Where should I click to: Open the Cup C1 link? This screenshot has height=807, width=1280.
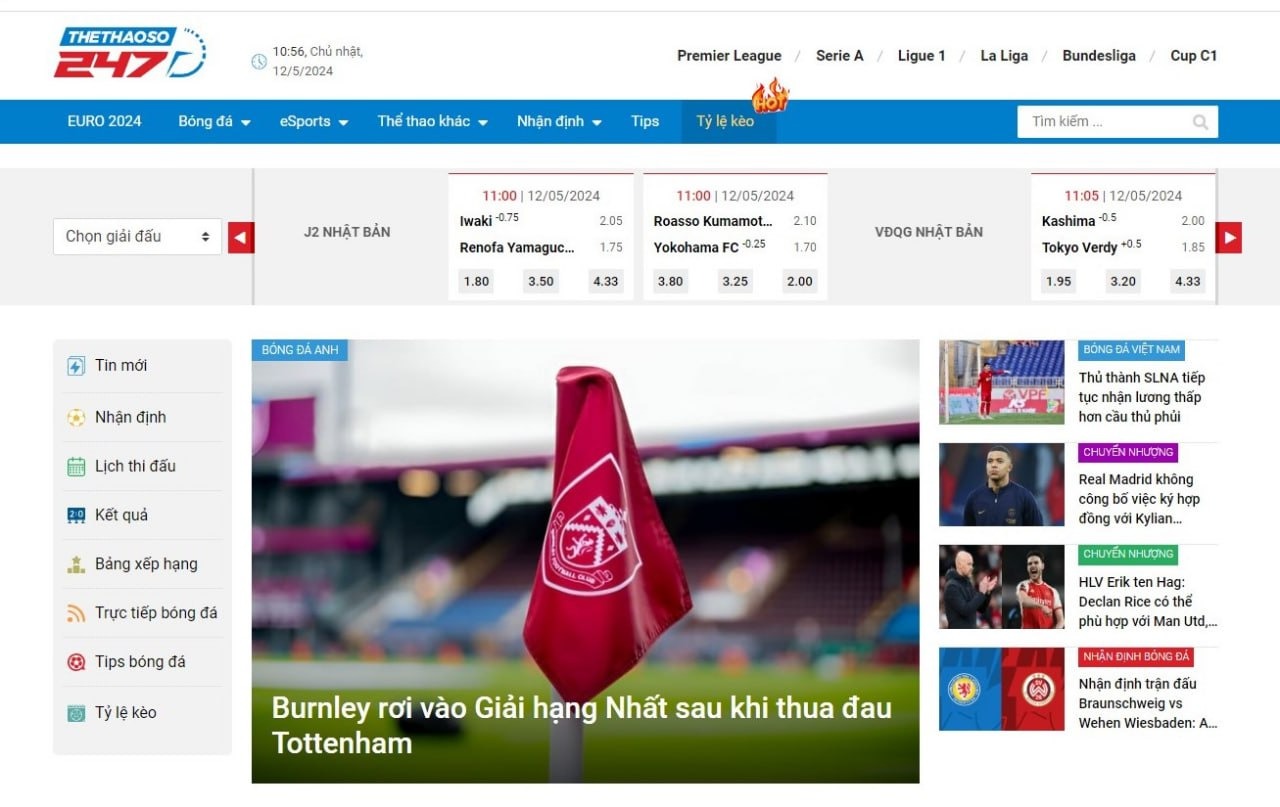tap(1194, 56)
